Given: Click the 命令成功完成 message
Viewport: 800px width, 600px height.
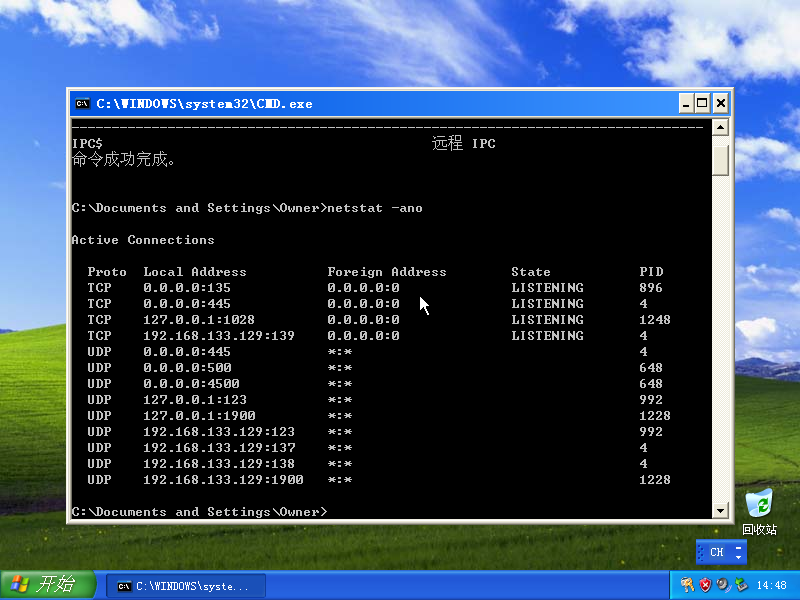Looking at the screenshot, I should pyautogui.click(x=123, y=160).
